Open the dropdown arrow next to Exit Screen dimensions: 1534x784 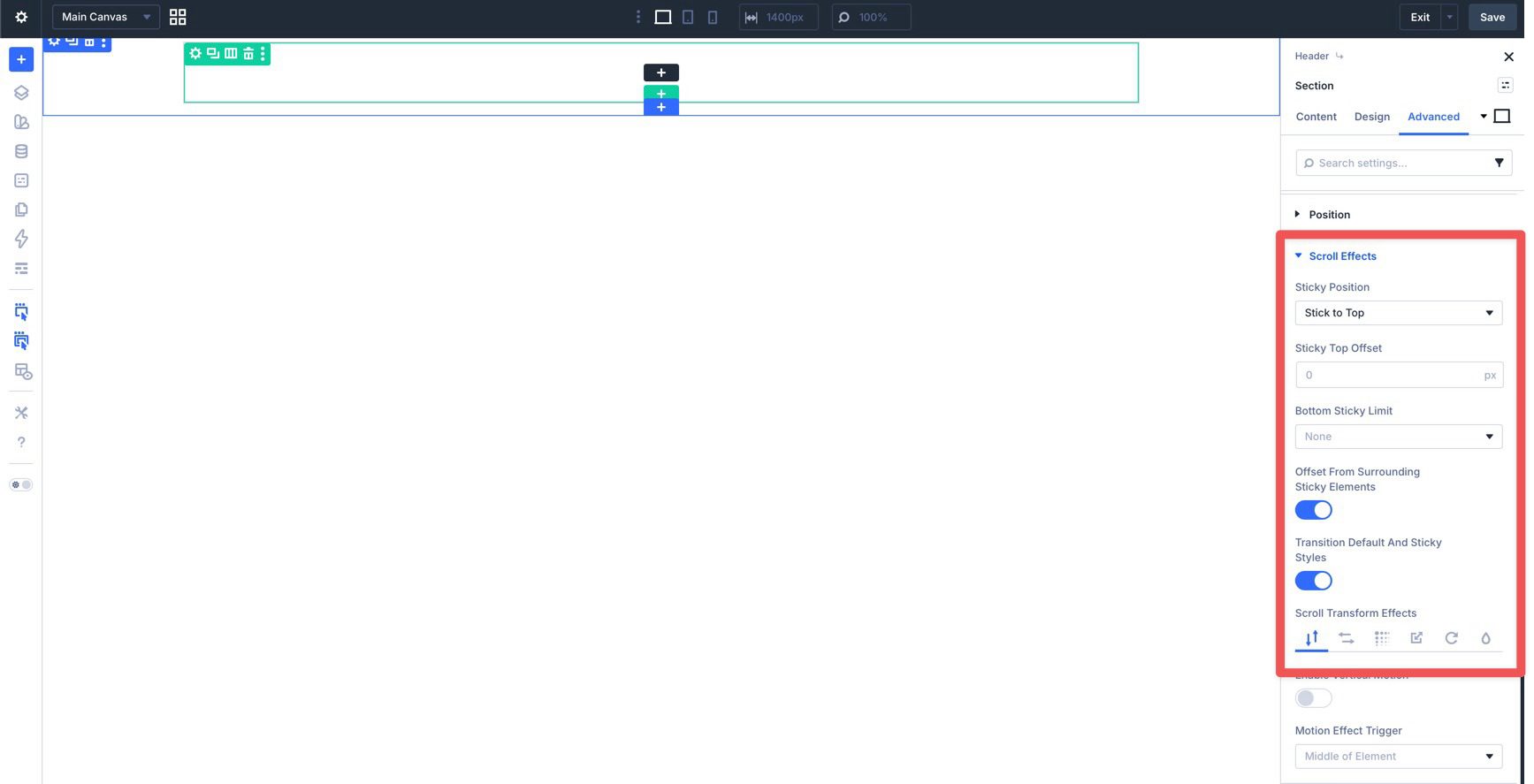click(x=1449, y=17)
